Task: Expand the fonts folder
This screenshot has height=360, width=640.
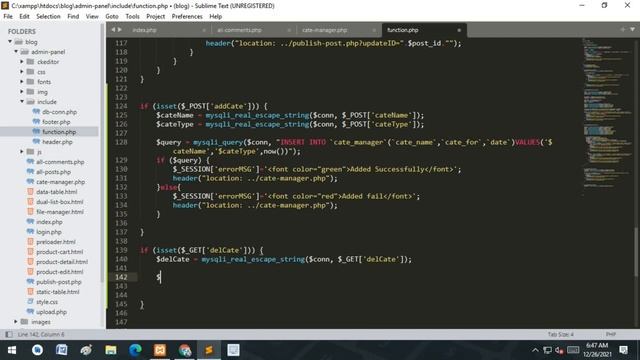Action: (x=22, y=82)
